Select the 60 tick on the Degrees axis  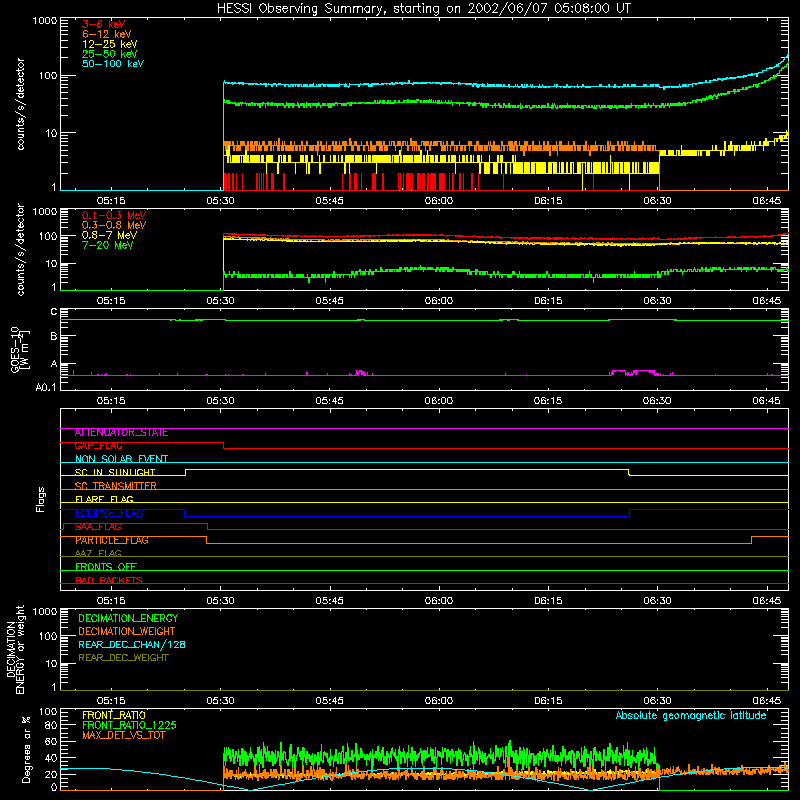click(51, 741)
